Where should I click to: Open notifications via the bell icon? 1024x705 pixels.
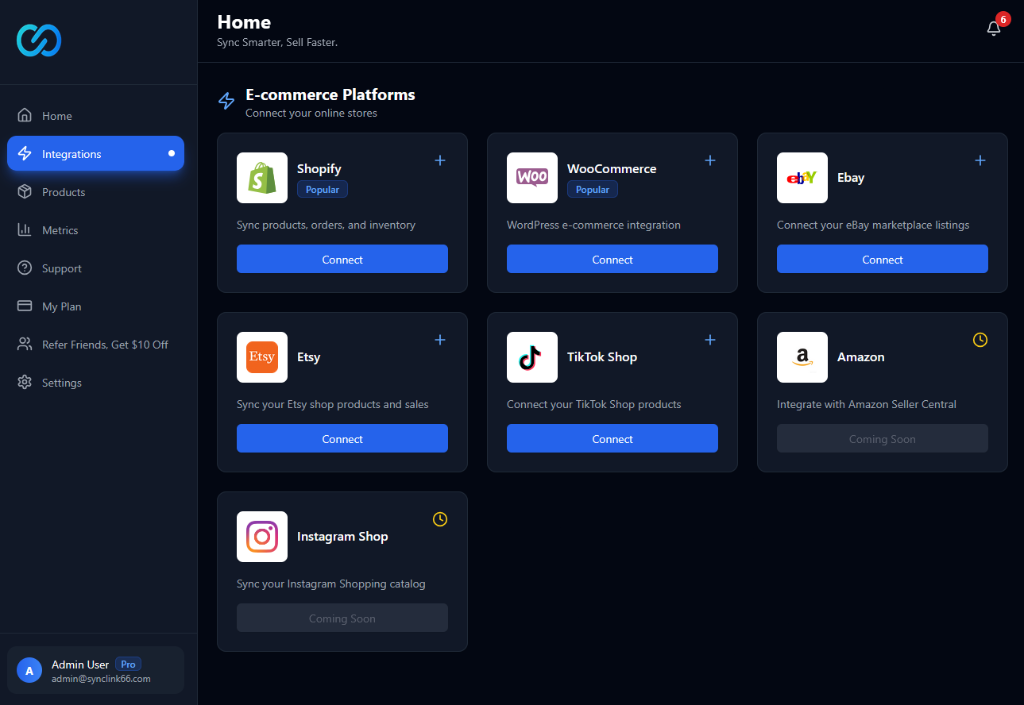tap(993, 28)
